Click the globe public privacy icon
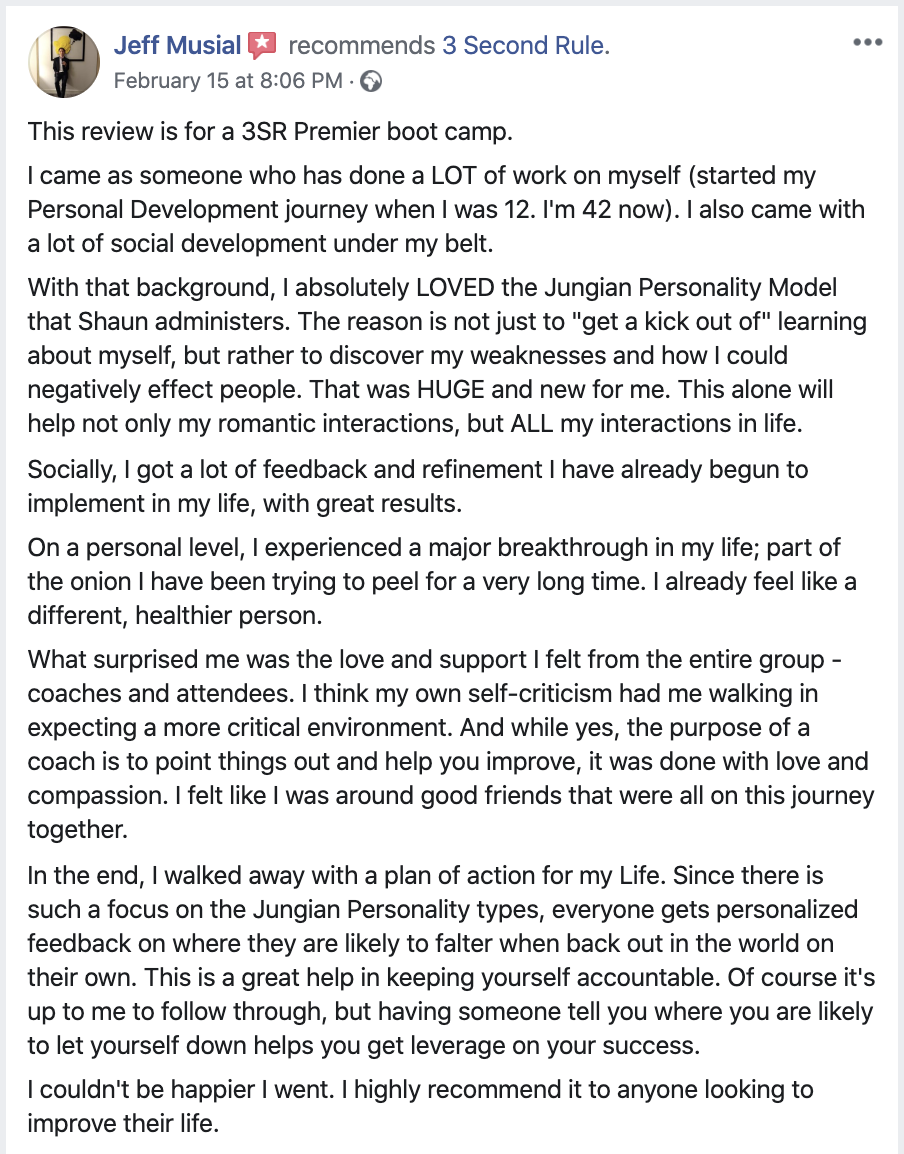 (x=372, y=81)
